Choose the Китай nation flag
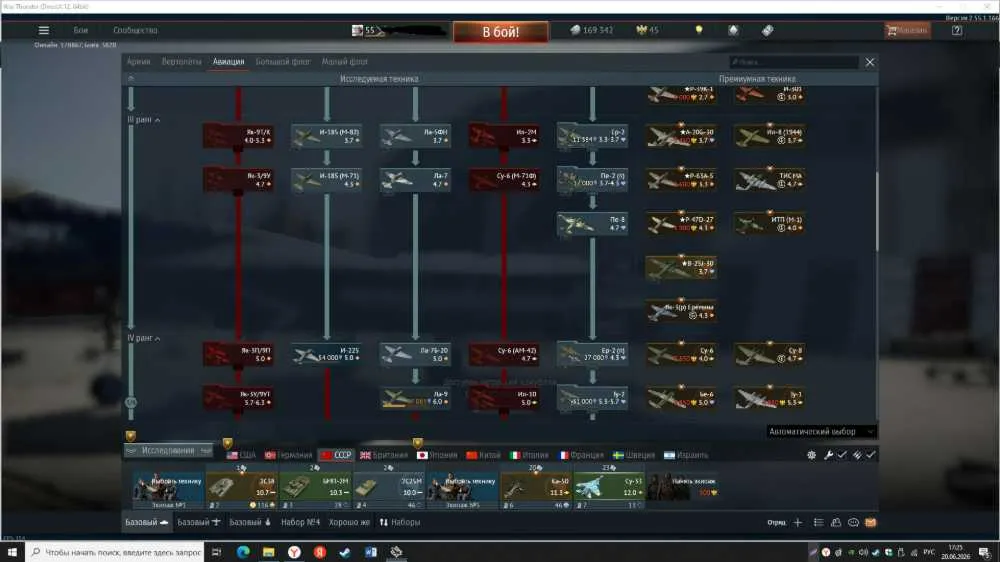Image resolution: width=1000 pixels, height=562 pixels. (x=483, y=455)
